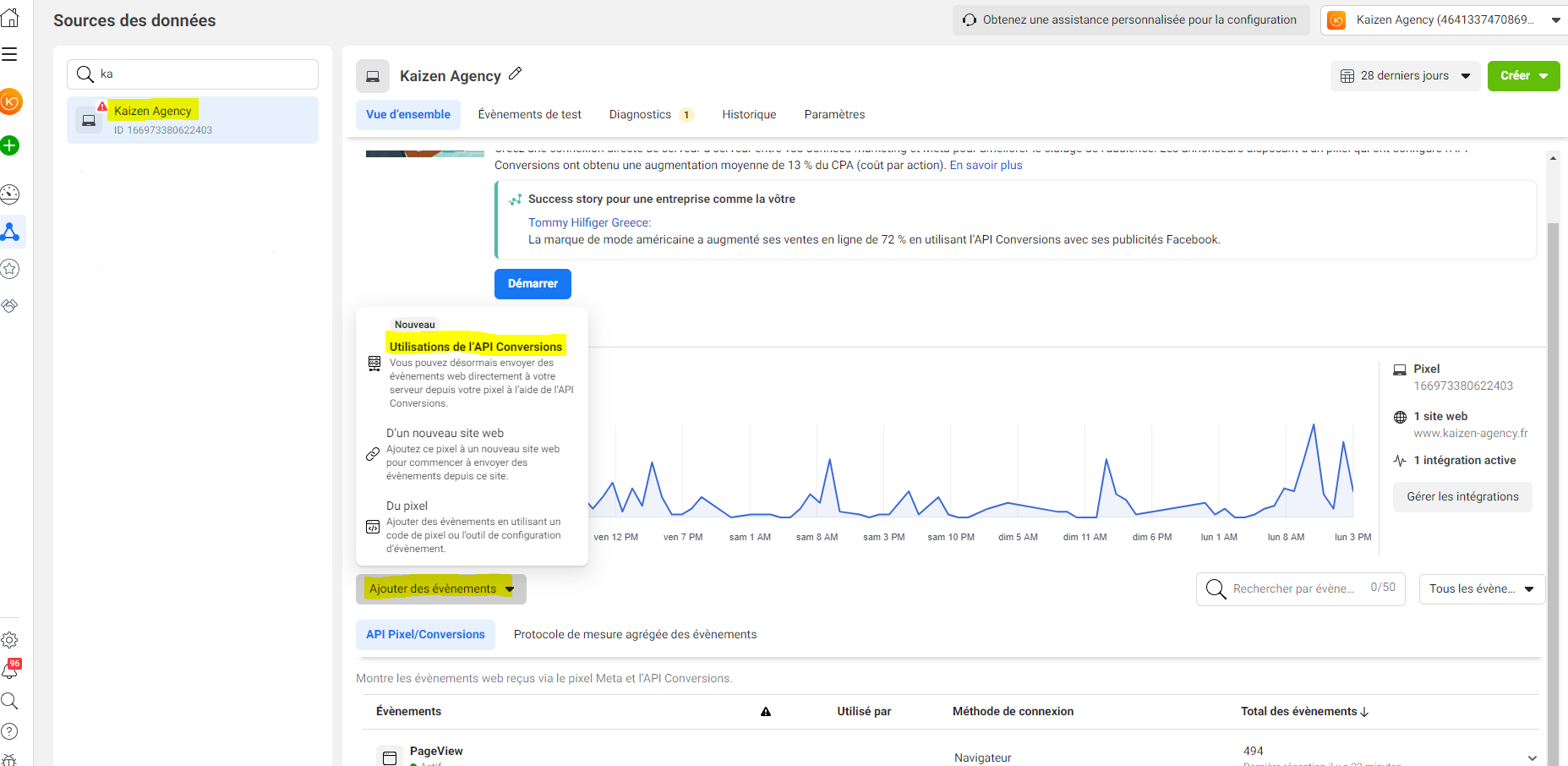Choose Utilisations de l'API Conversions menu option

[472, 365]
